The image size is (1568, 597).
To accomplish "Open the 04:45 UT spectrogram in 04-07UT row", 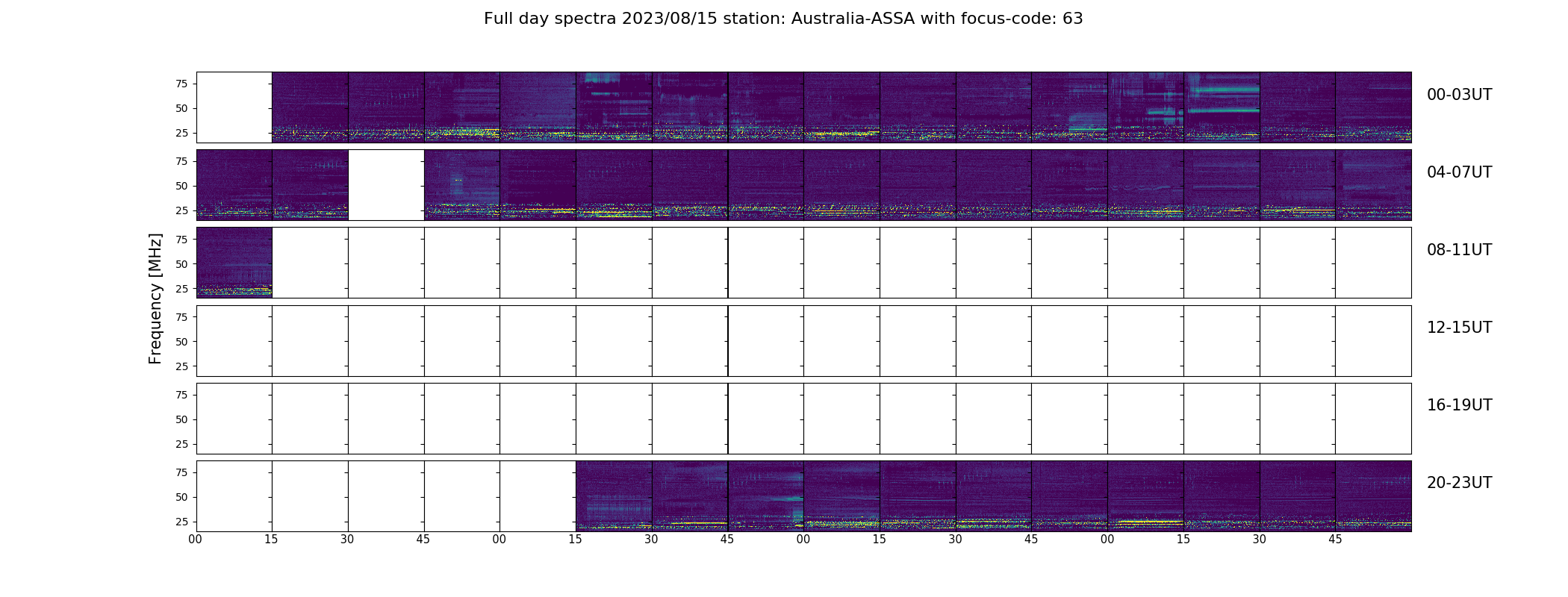I will point(462,185).
